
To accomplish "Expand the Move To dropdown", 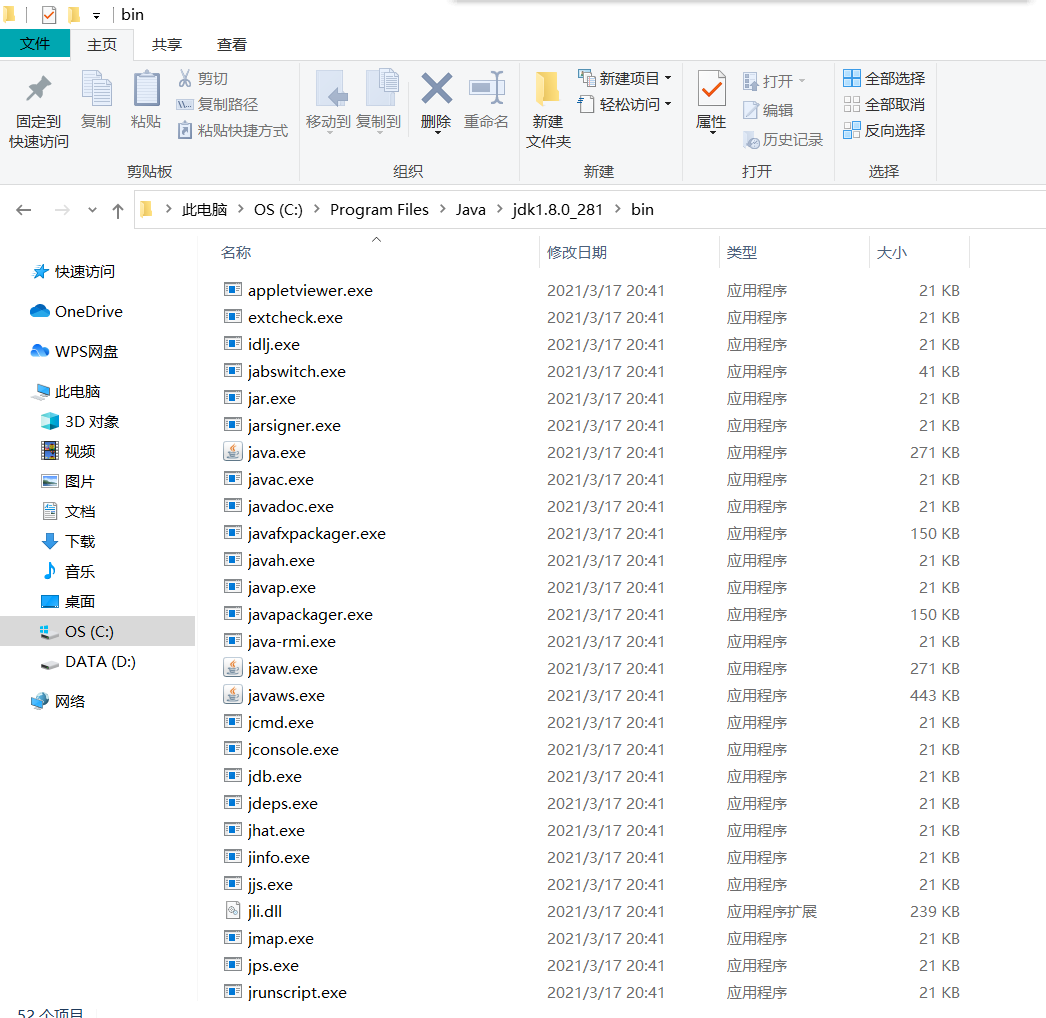I will [x=328, y=133].
